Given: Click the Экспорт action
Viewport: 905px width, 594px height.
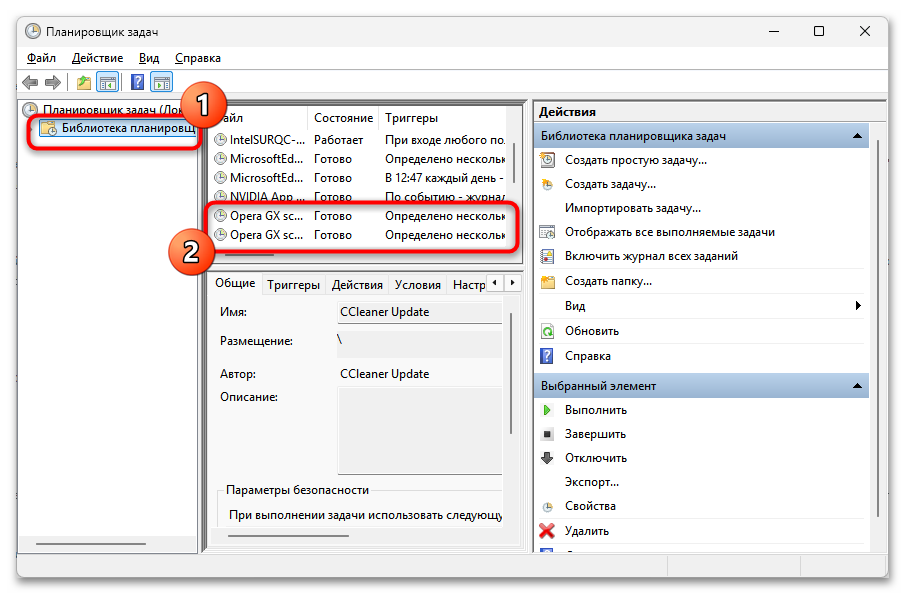Looking at the screenshot, I should (x=592, y=482).
